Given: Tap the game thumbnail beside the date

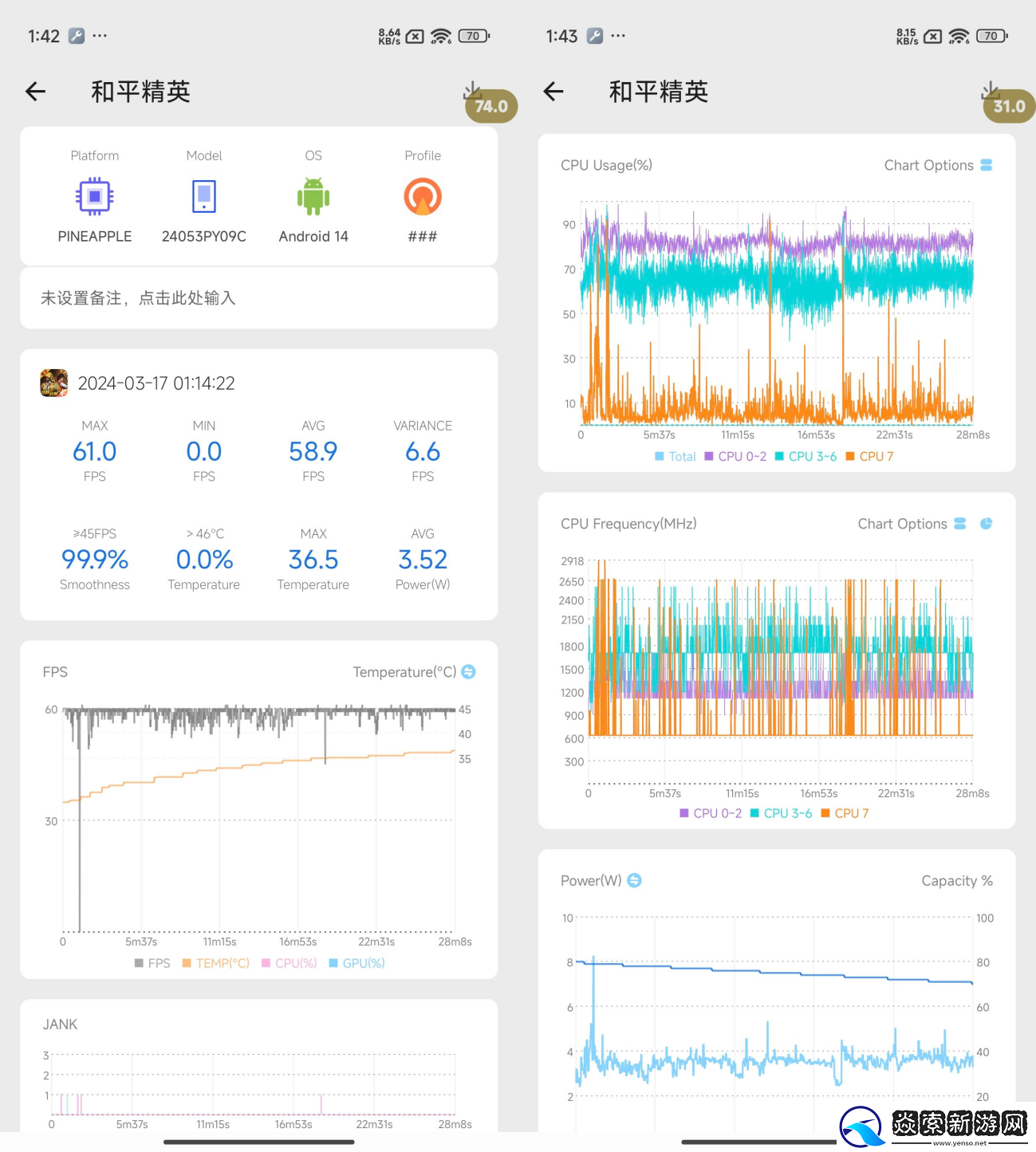Looking at the screenshot, I should pos(54,383).
